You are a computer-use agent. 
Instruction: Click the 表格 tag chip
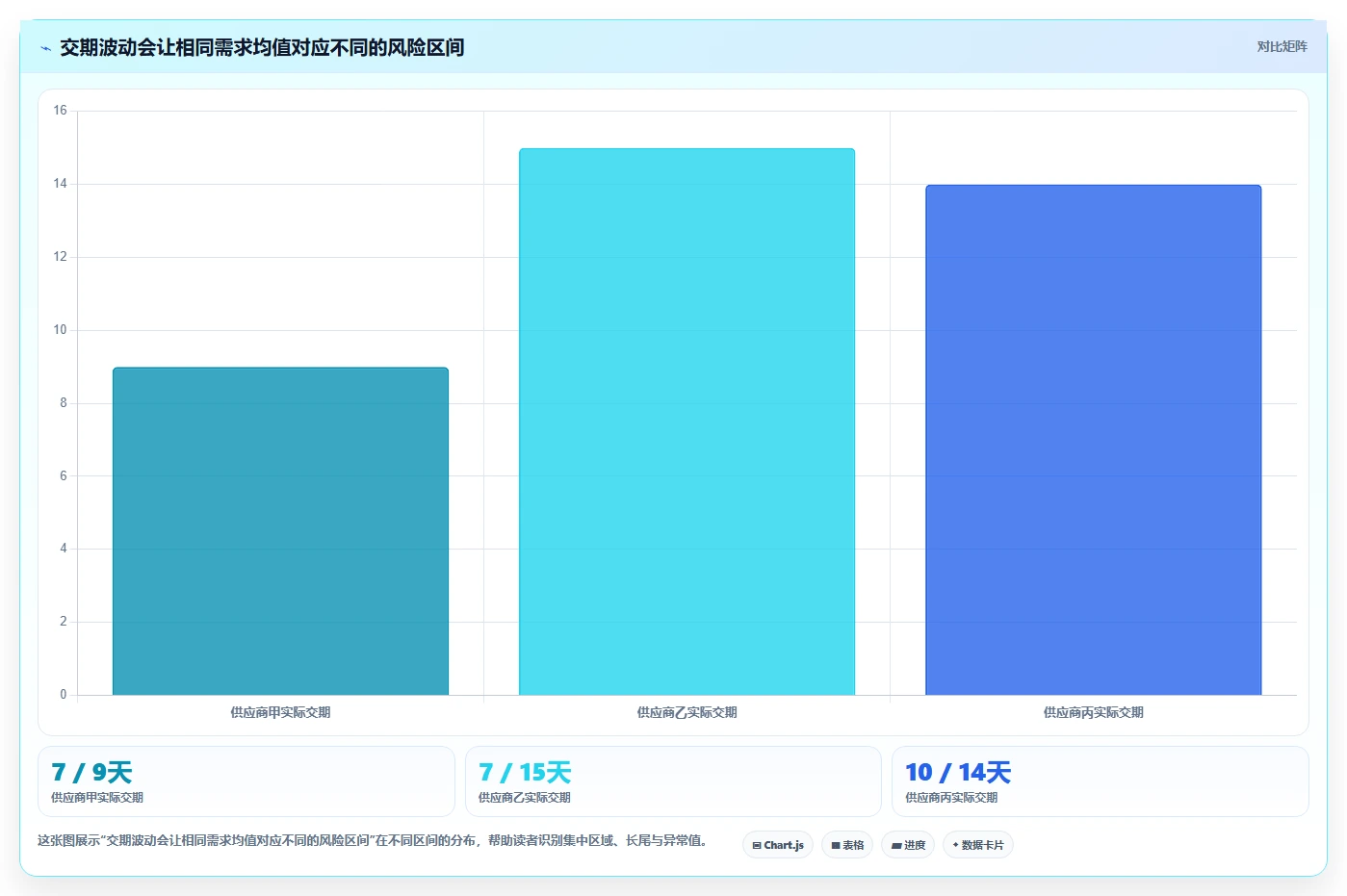pyautogui.click(x=847, y=845)
